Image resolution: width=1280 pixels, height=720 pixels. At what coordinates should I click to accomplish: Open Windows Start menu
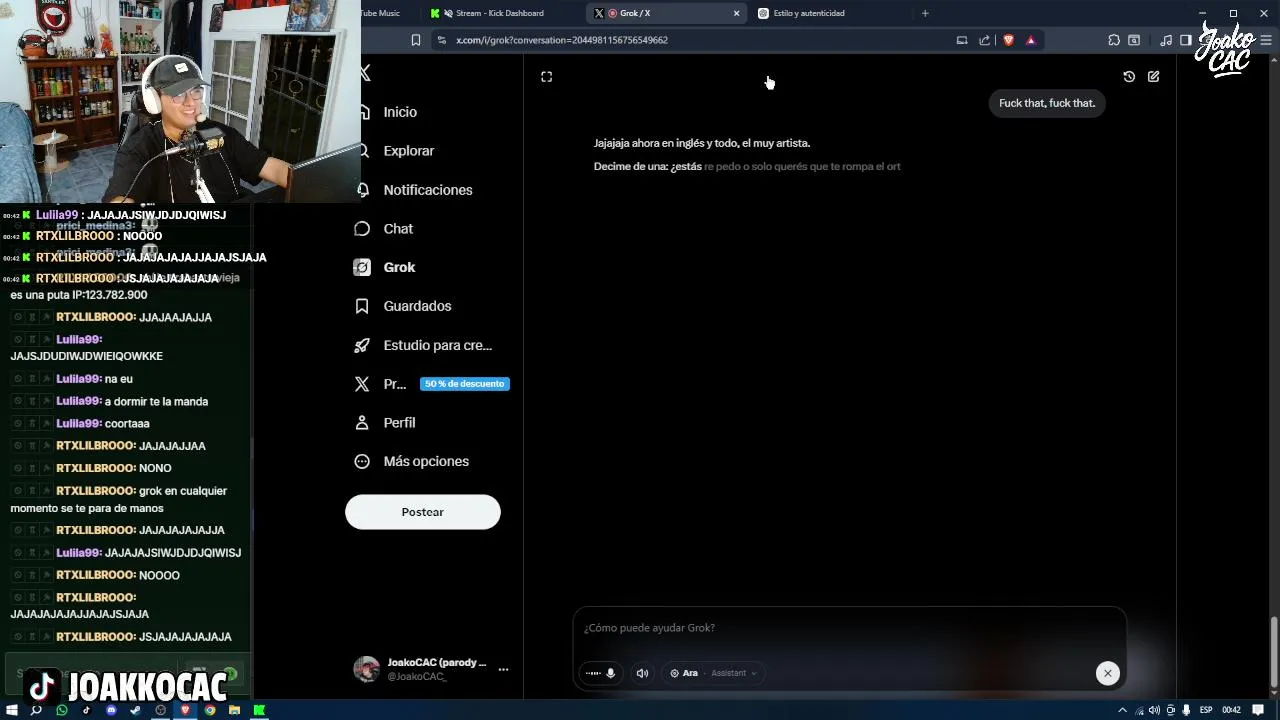coord(12,710)
